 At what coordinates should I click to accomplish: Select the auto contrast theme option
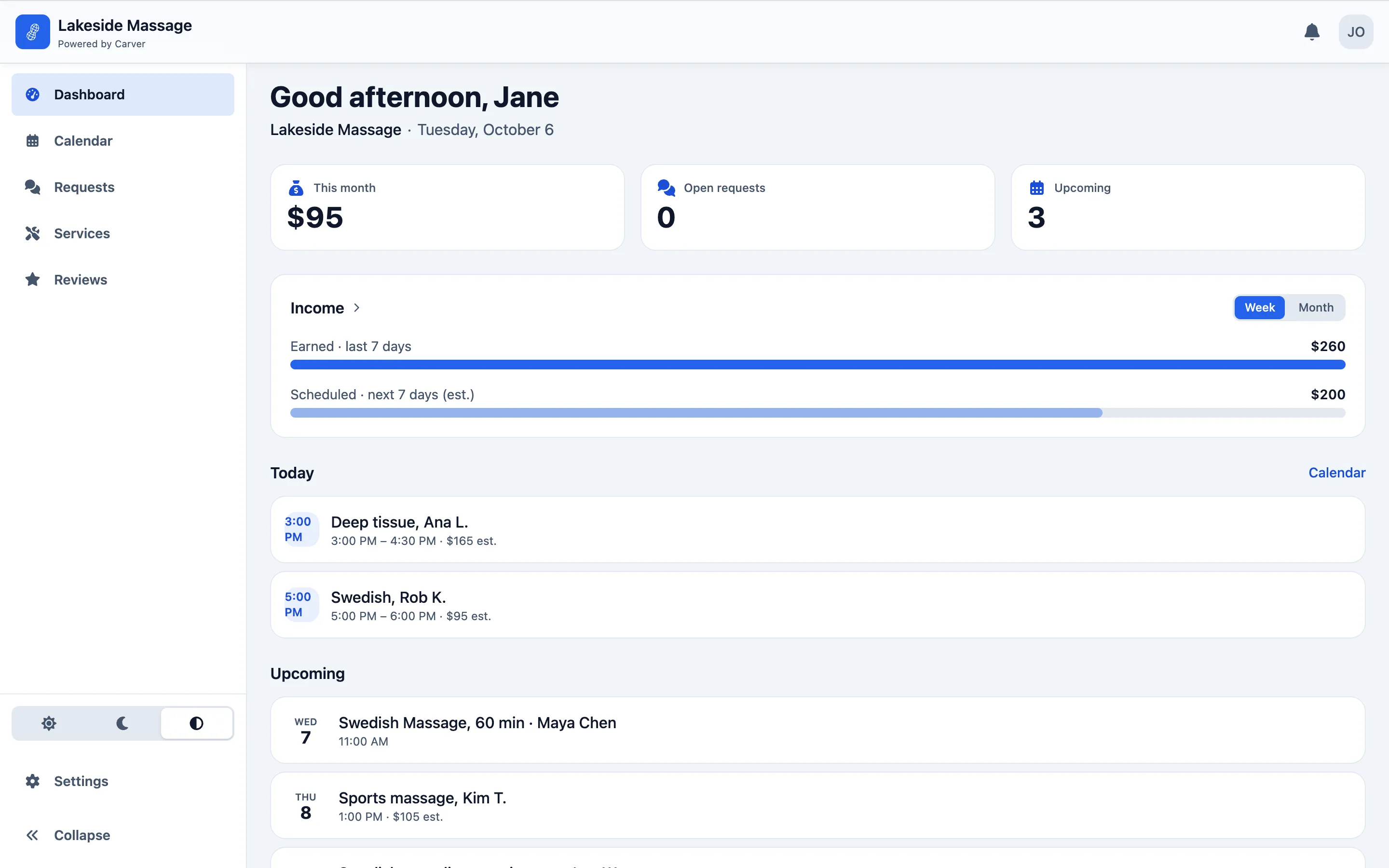click(196, 723)
